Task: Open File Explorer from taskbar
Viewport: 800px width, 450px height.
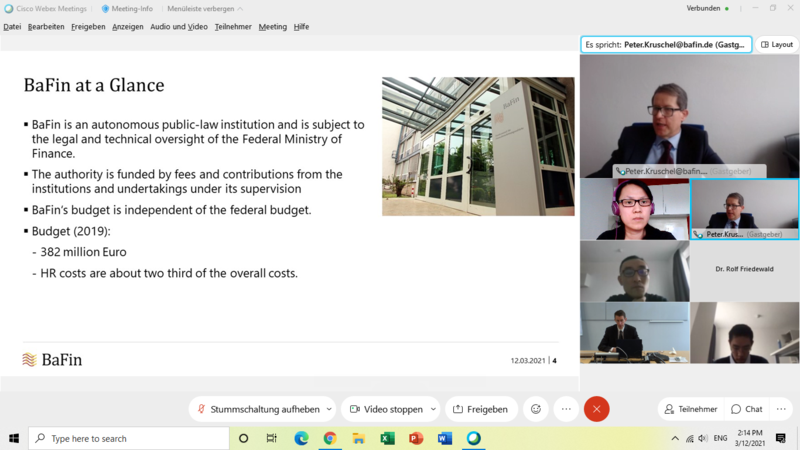Action: (359, 438)
